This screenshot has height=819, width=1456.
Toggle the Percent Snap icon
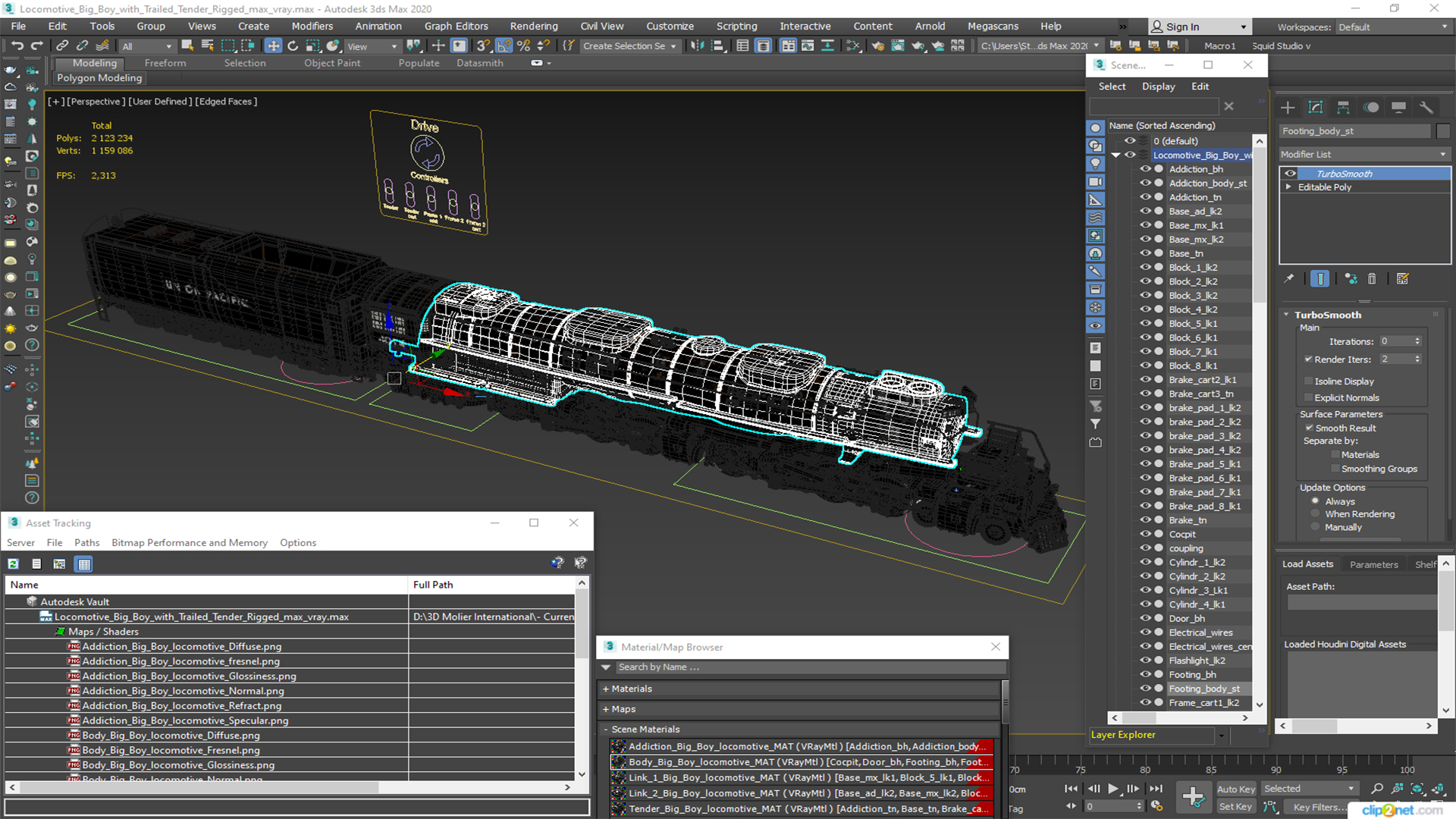click(523, 46)
